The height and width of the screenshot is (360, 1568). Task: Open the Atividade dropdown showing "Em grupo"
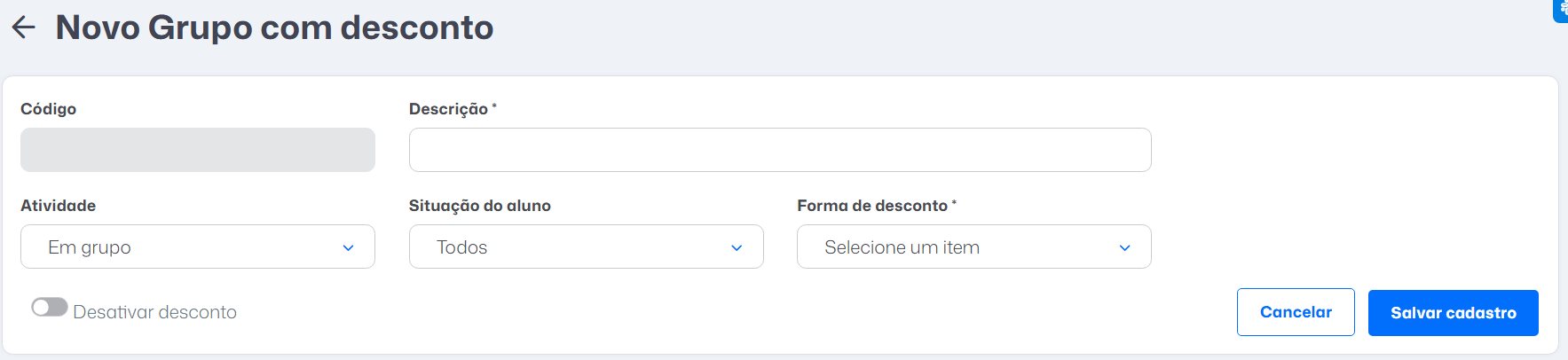[198, 247]
